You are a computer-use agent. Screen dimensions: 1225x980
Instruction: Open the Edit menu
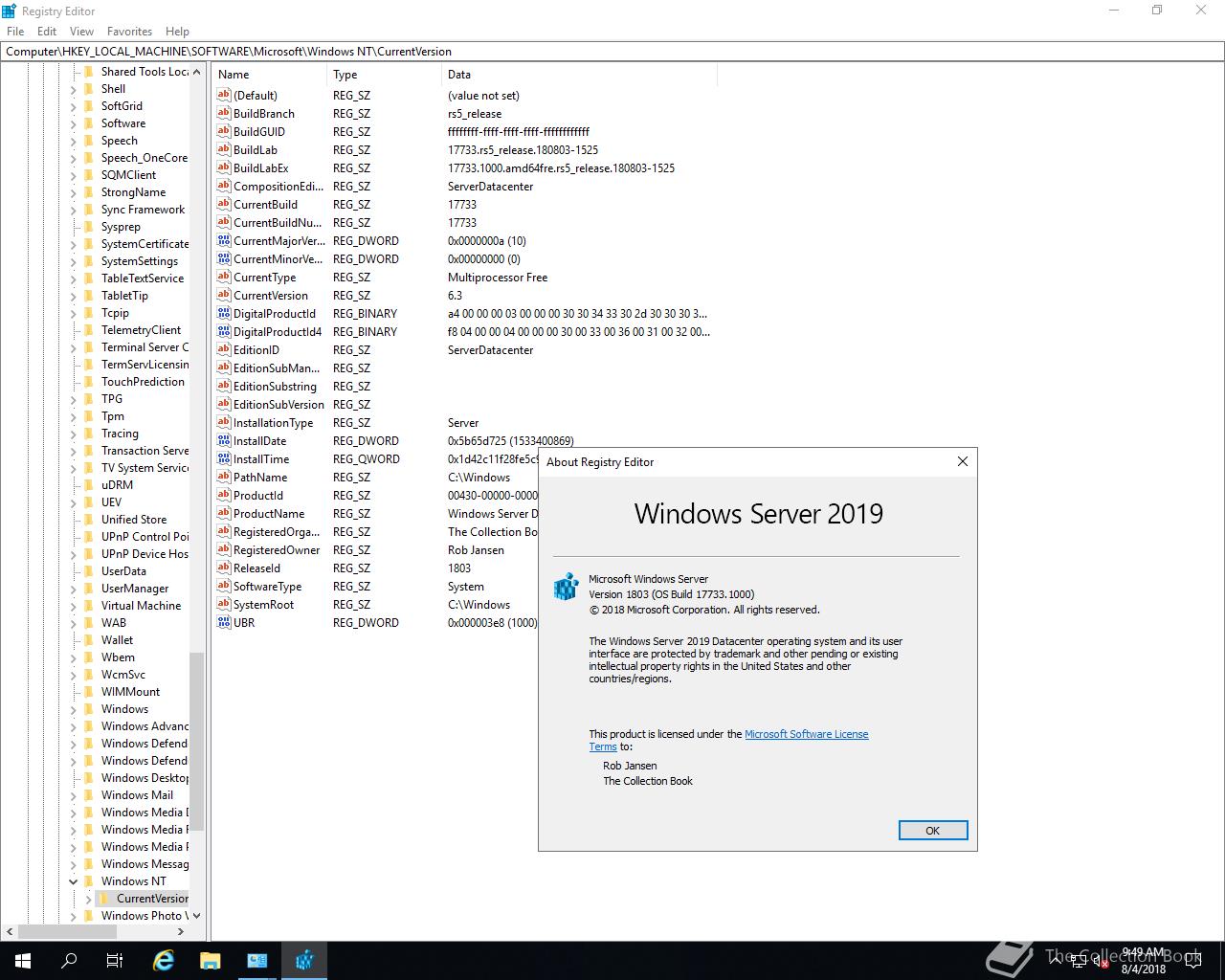[x=46, y=31]
